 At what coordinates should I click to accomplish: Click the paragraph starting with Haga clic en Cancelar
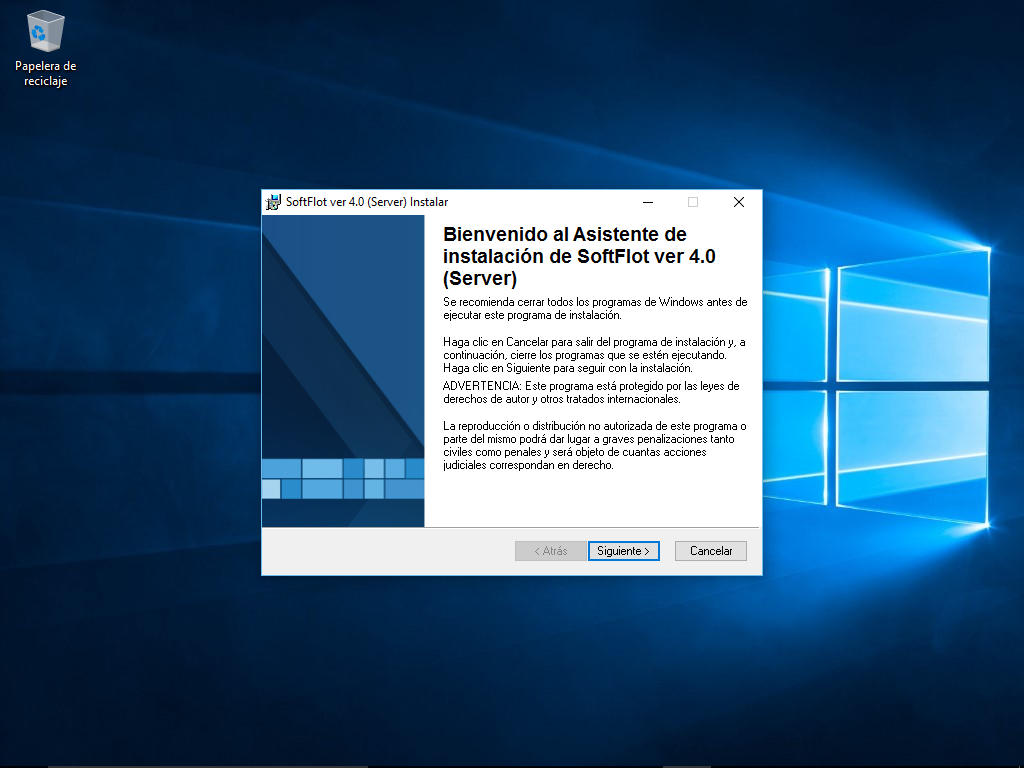click(594, 355)
